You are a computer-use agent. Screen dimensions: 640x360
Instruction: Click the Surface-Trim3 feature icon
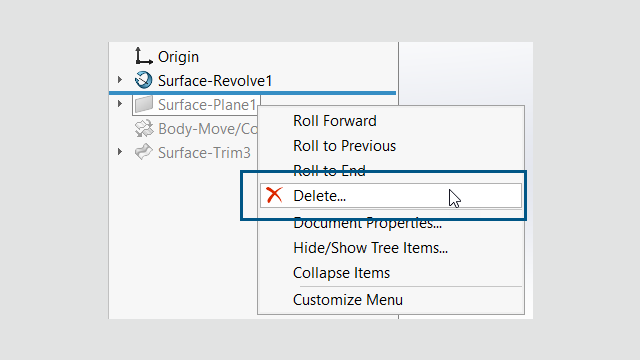click(x=144, y=152)
